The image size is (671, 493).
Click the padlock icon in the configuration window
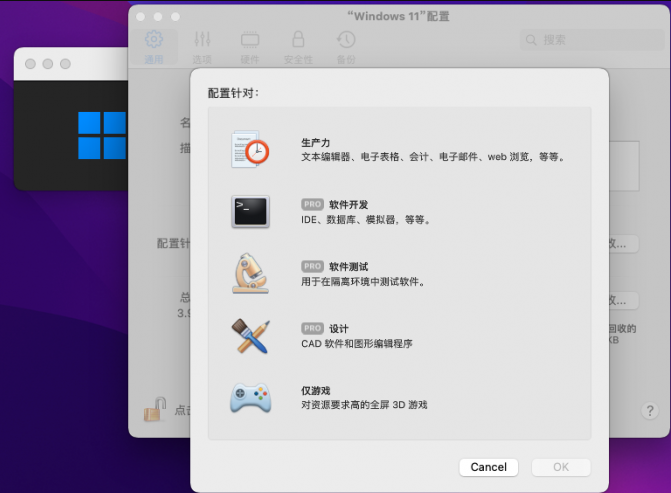[154, 409]
